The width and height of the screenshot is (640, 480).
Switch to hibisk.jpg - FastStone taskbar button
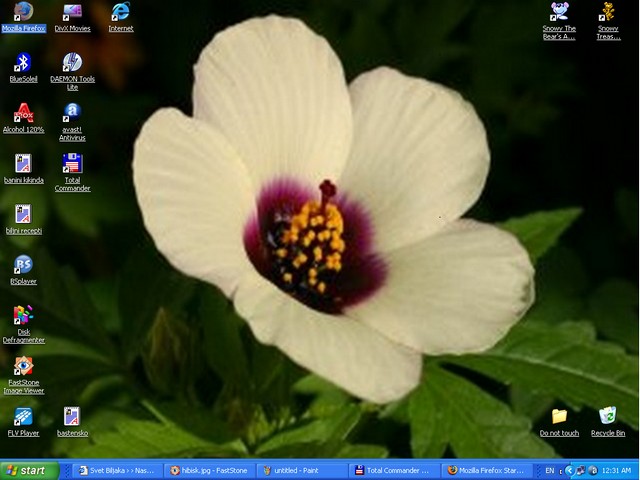tap(208, 470)
